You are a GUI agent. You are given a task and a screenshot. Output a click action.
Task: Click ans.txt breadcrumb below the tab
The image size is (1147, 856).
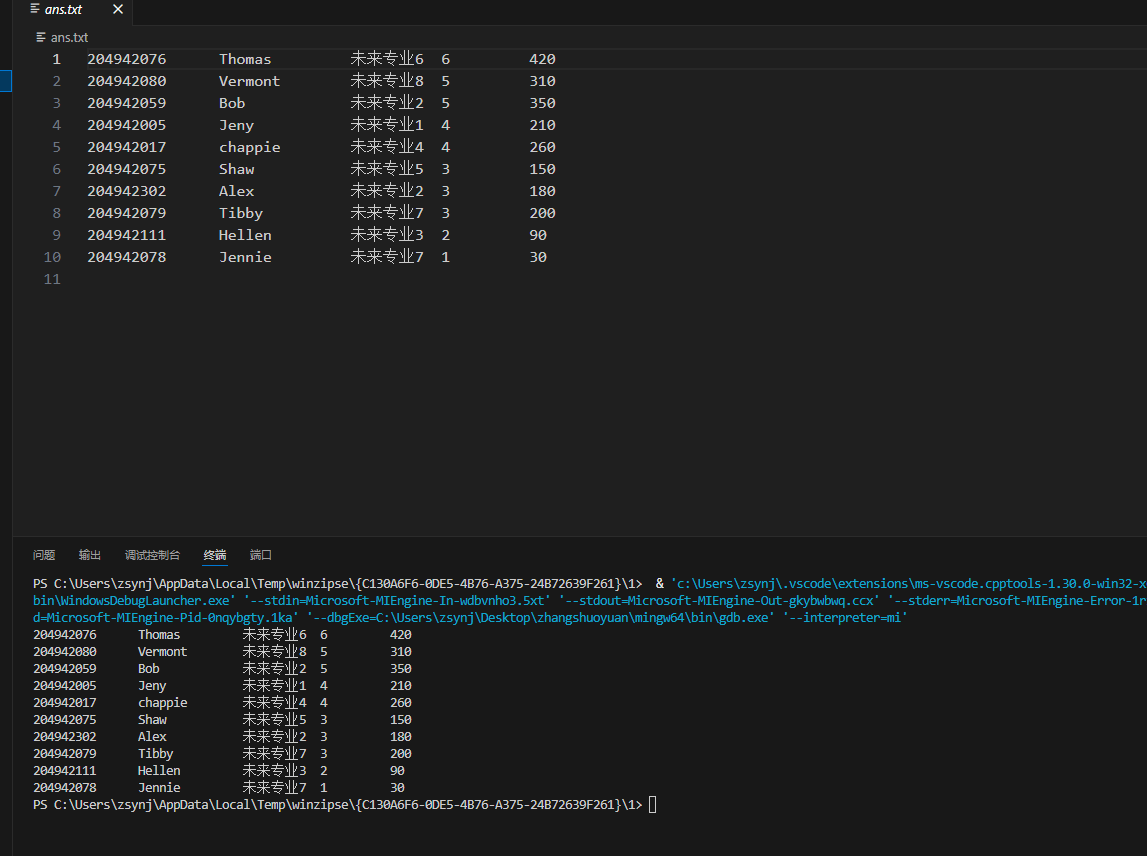69,37
